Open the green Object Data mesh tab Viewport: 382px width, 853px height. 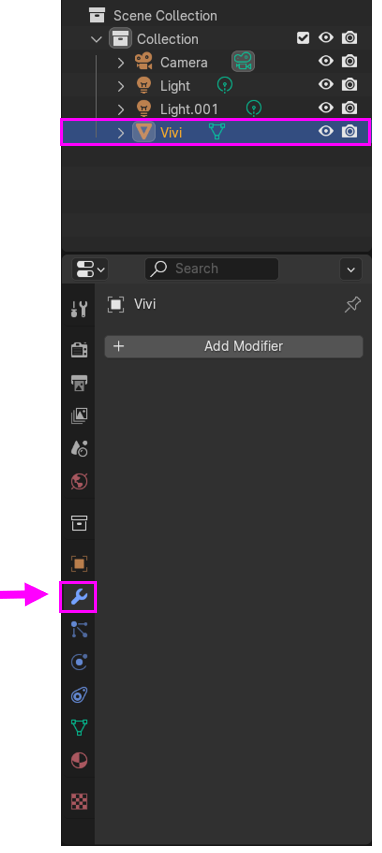[79, 727]
